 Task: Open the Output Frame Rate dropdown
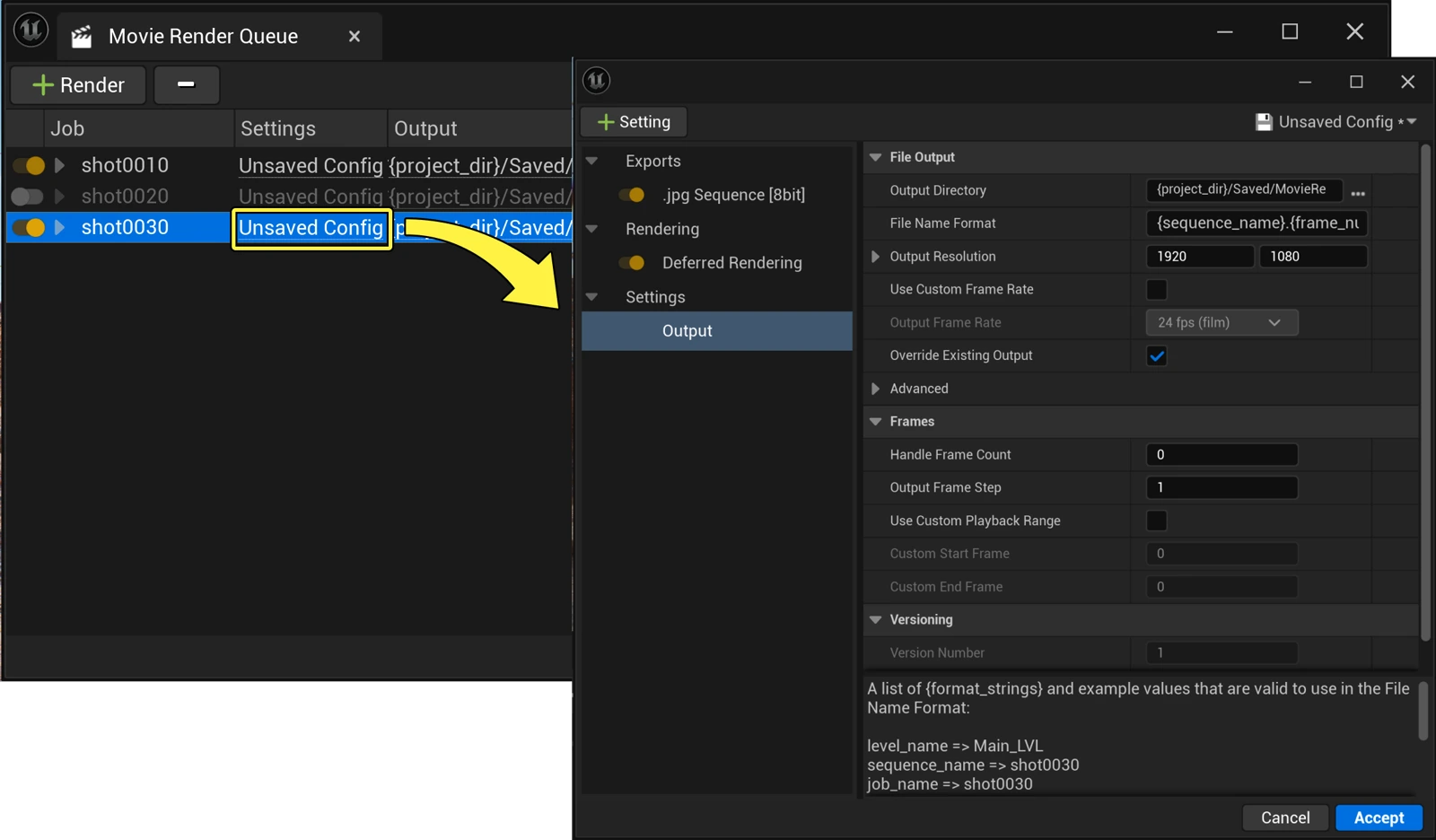[x=1221, y=323]
